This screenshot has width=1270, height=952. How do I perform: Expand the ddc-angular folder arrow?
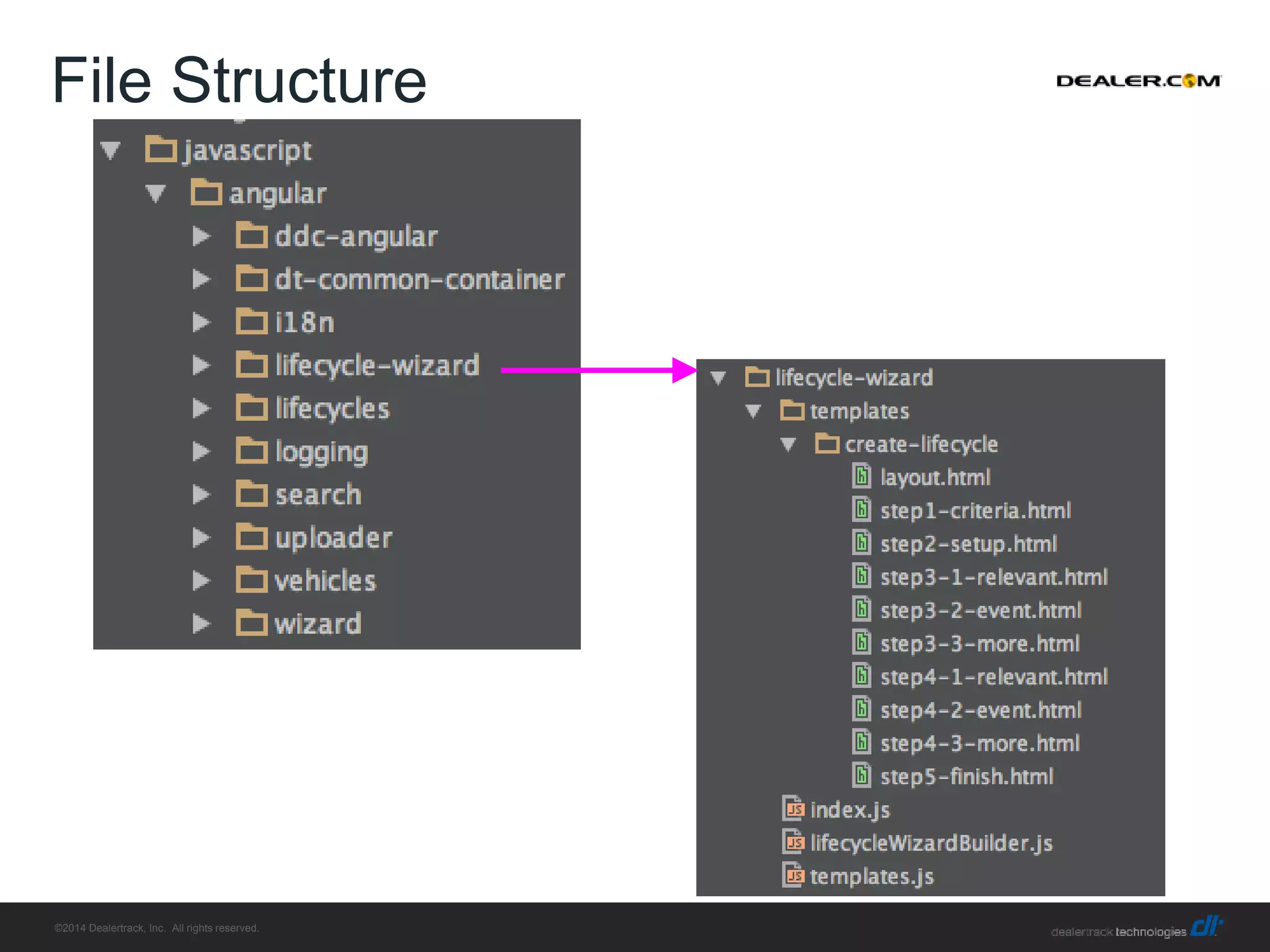click(x=201, y=236)
